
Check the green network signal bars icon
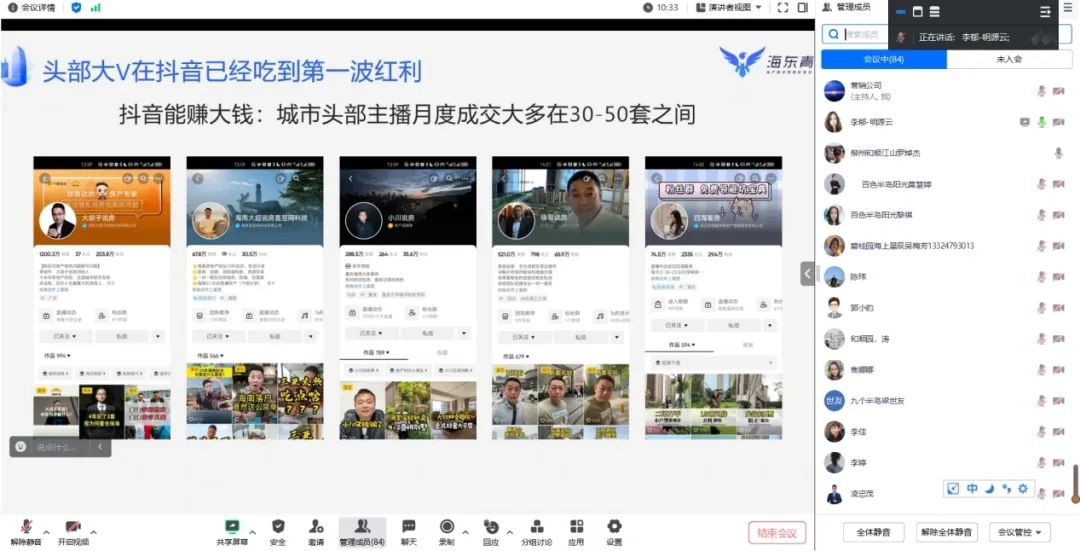coord(96,8)
